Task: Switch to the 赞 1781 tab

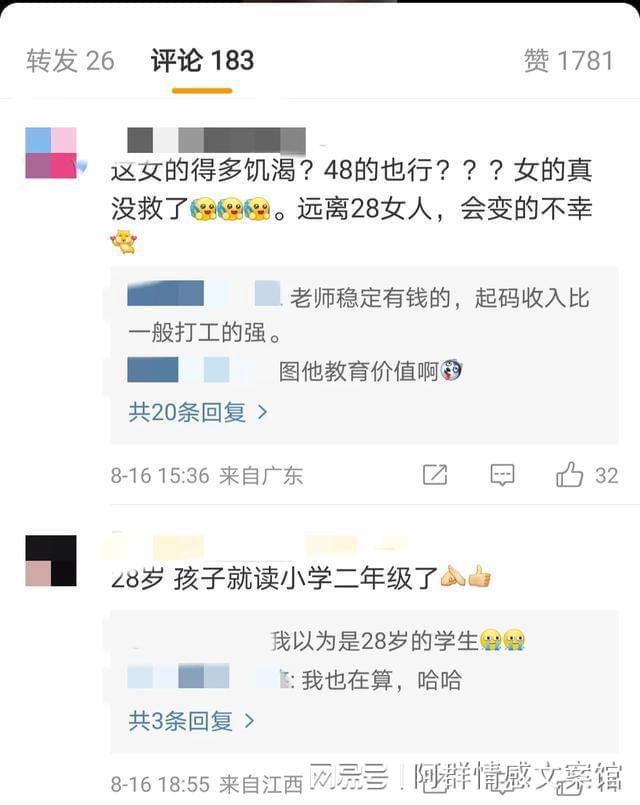Action: click(569, 61)
